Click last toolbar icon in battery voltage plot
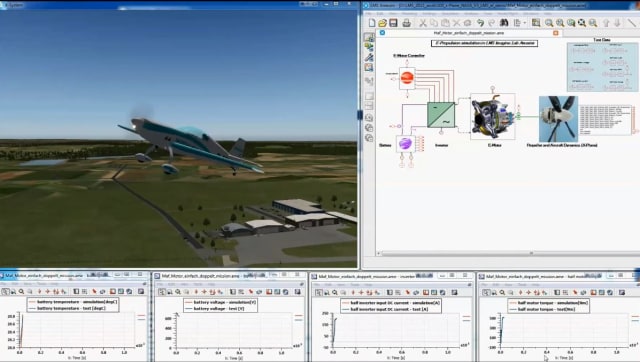This screenshot has width=640, height=362. (298, 291)
